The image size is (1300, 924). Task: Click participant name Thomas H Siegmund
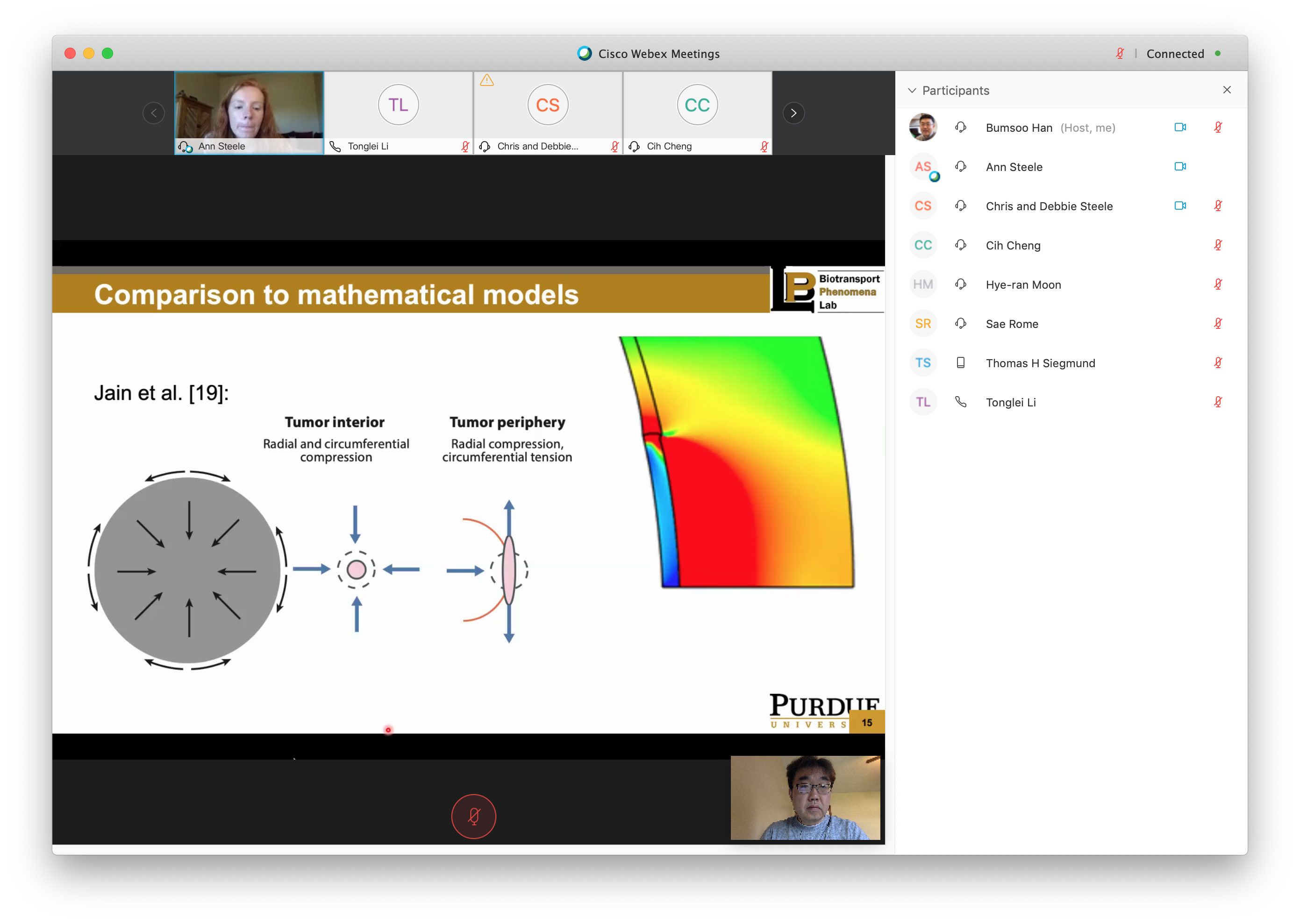1040,363
